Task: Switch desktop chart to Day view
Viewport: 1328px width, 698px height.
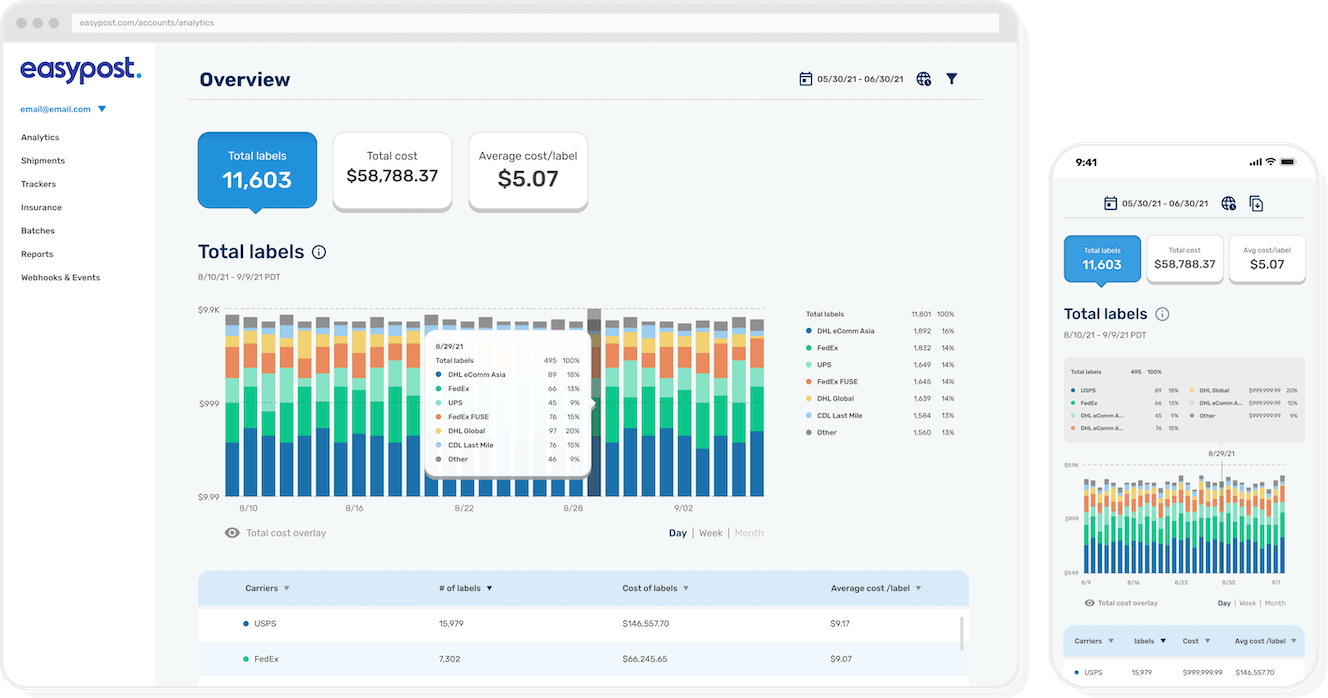Action: (678, 533)
